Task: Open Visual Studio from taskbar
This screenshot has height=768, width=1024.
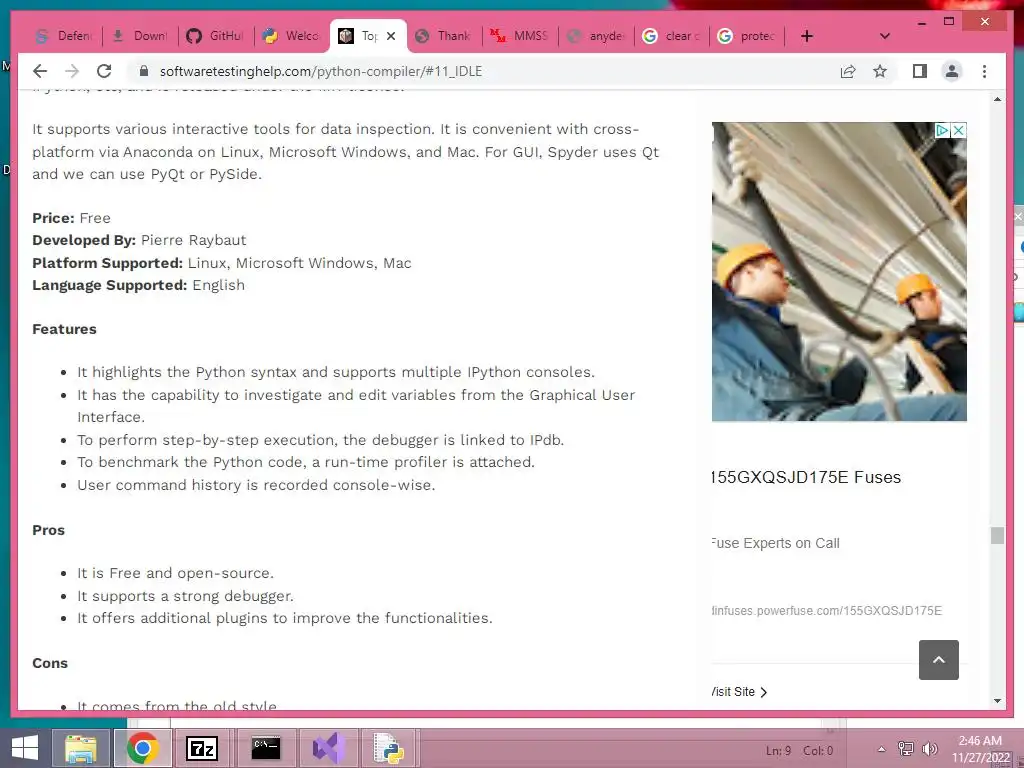Action: click(x=328, y=748)
